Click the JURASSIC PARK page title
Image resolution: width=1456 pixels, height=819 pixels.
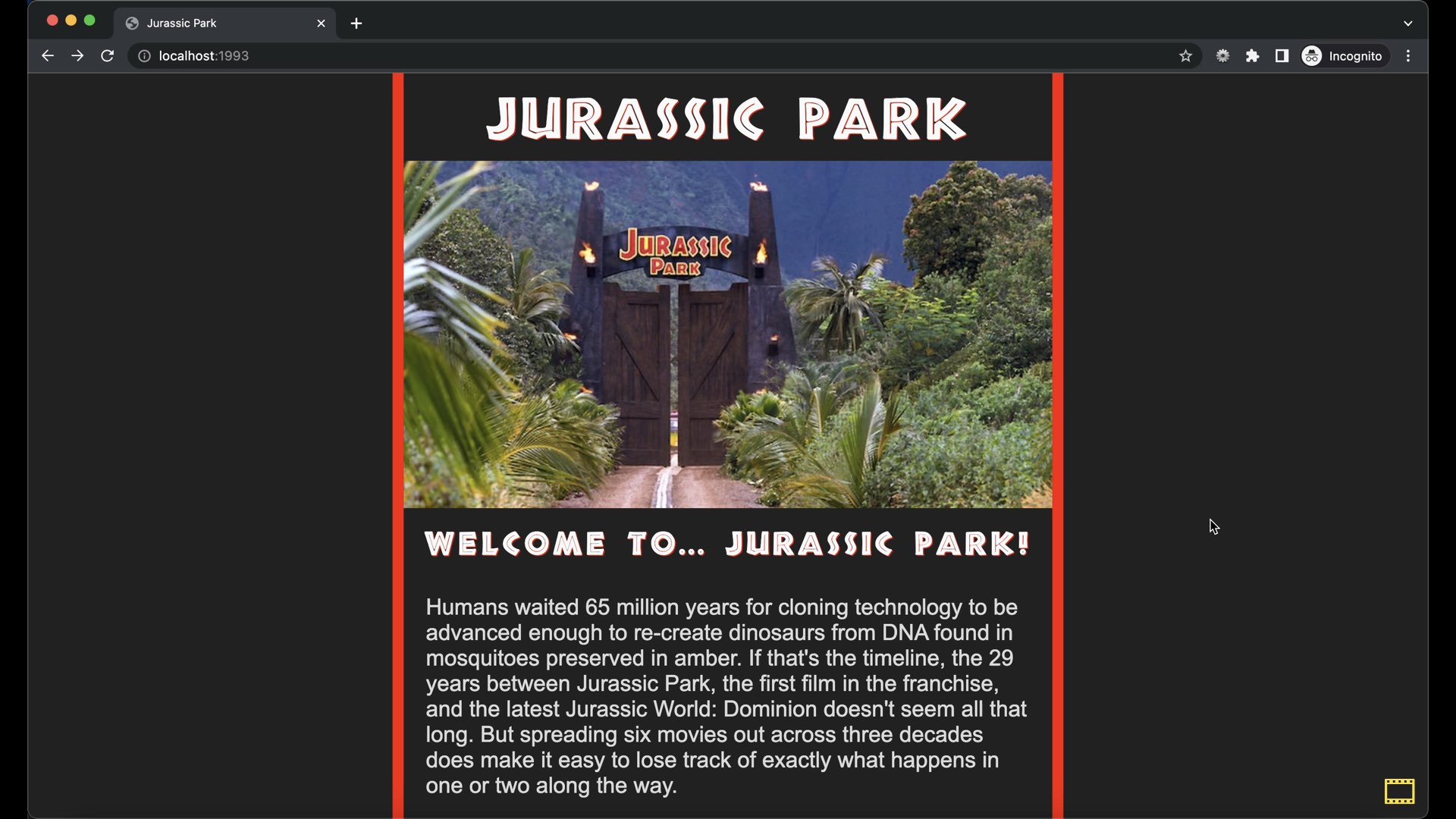click(726, 119)
